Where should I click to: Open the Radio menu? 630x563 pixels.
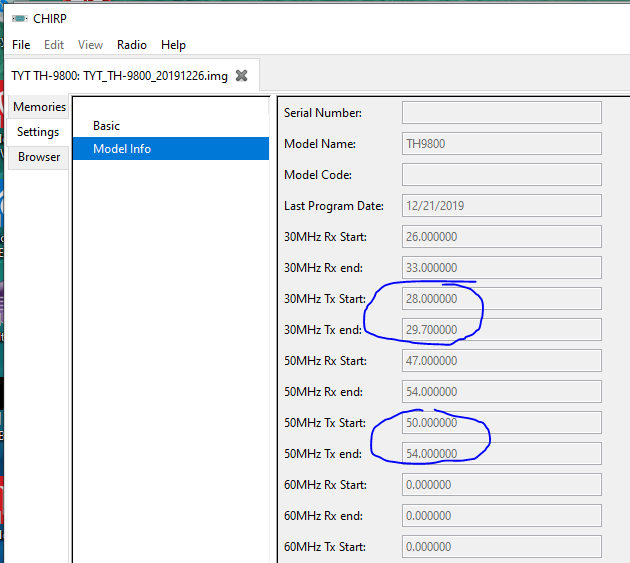pos(132,45)
